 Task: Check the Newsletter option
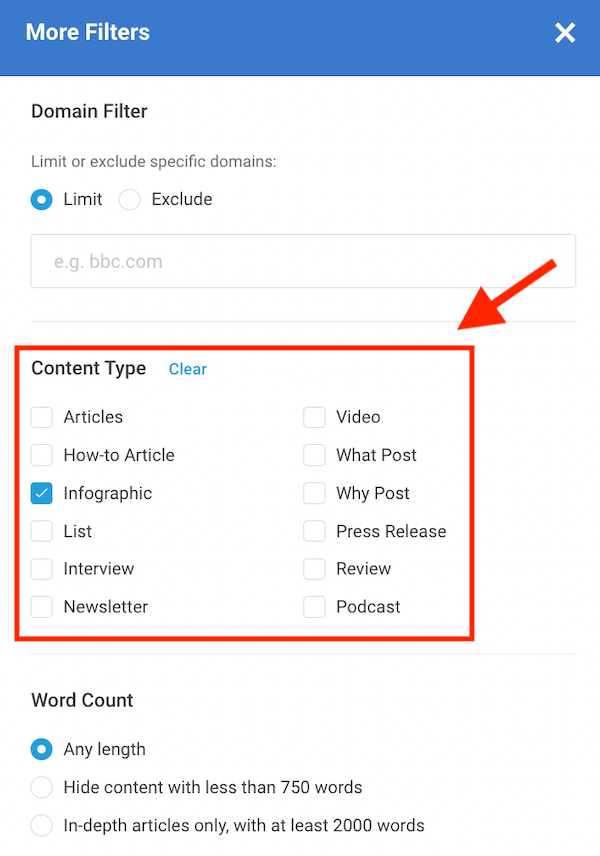(x=42, y=607)
